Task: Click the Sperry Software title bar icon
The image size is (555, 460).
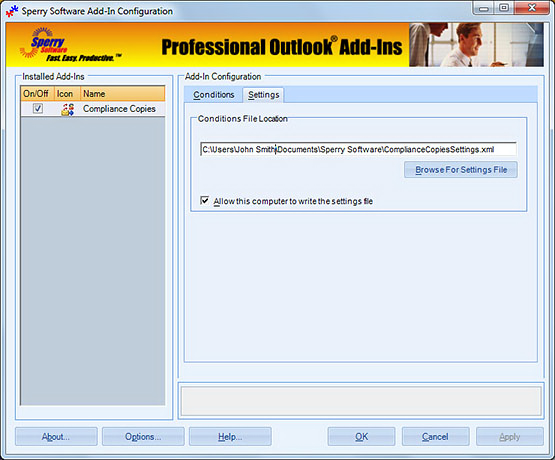Action: pyautogui.click(x=12, y=11)
